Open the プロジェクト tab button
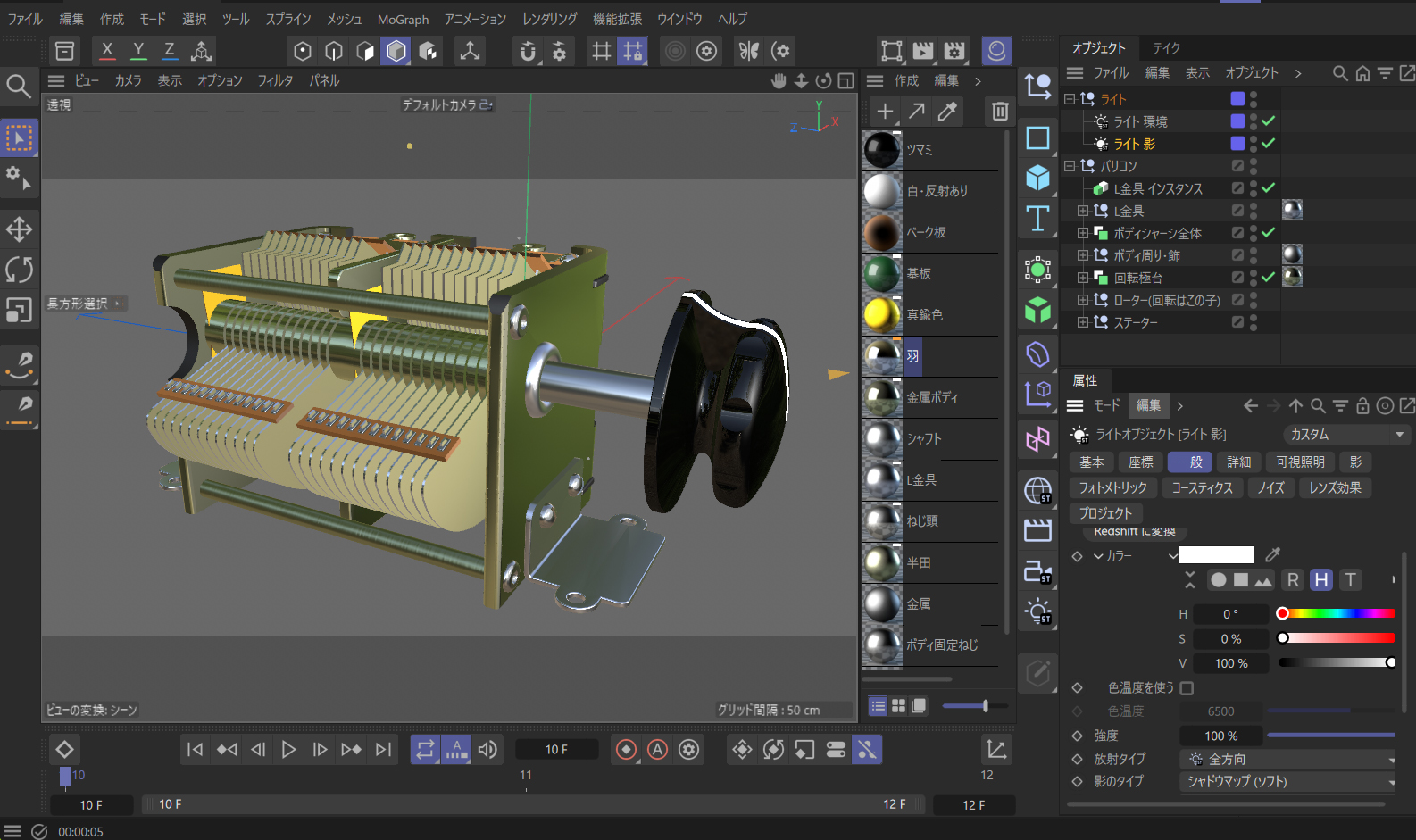The width and height of the screenshot is (1416, 840). point(1105,513)
